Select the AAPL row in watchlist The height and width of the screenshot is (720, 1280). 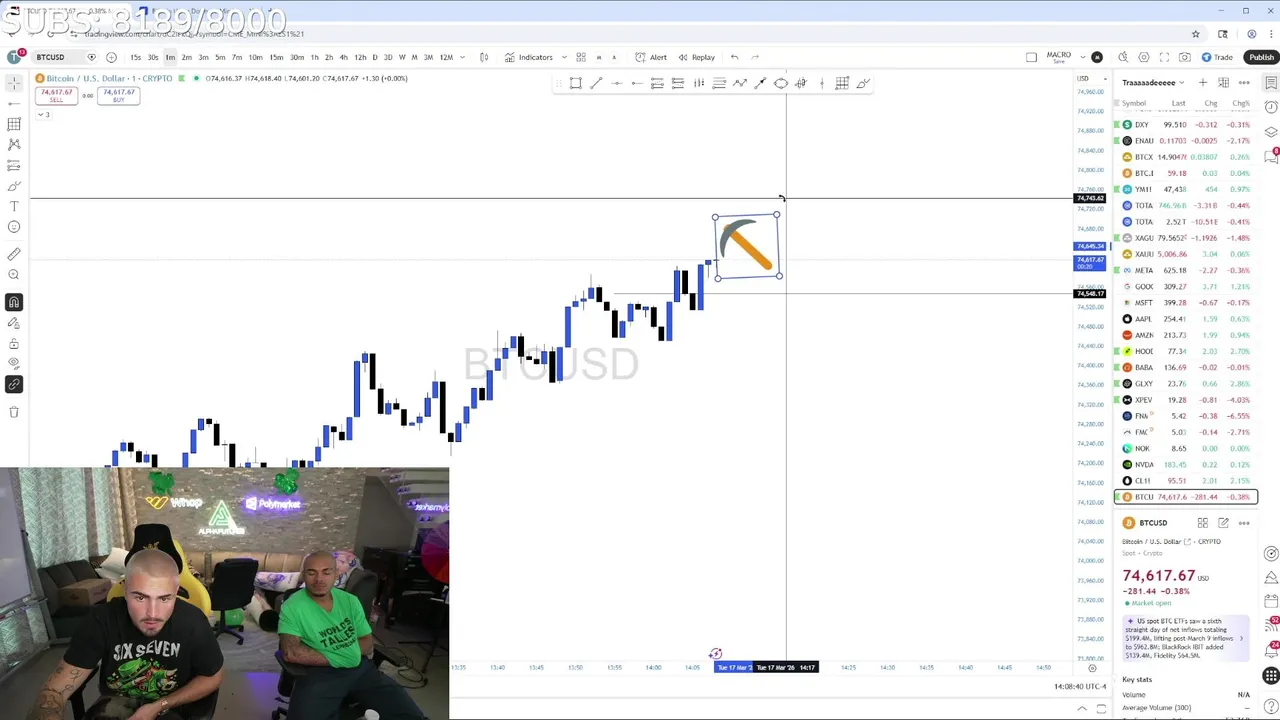[x=1185, y=319]
